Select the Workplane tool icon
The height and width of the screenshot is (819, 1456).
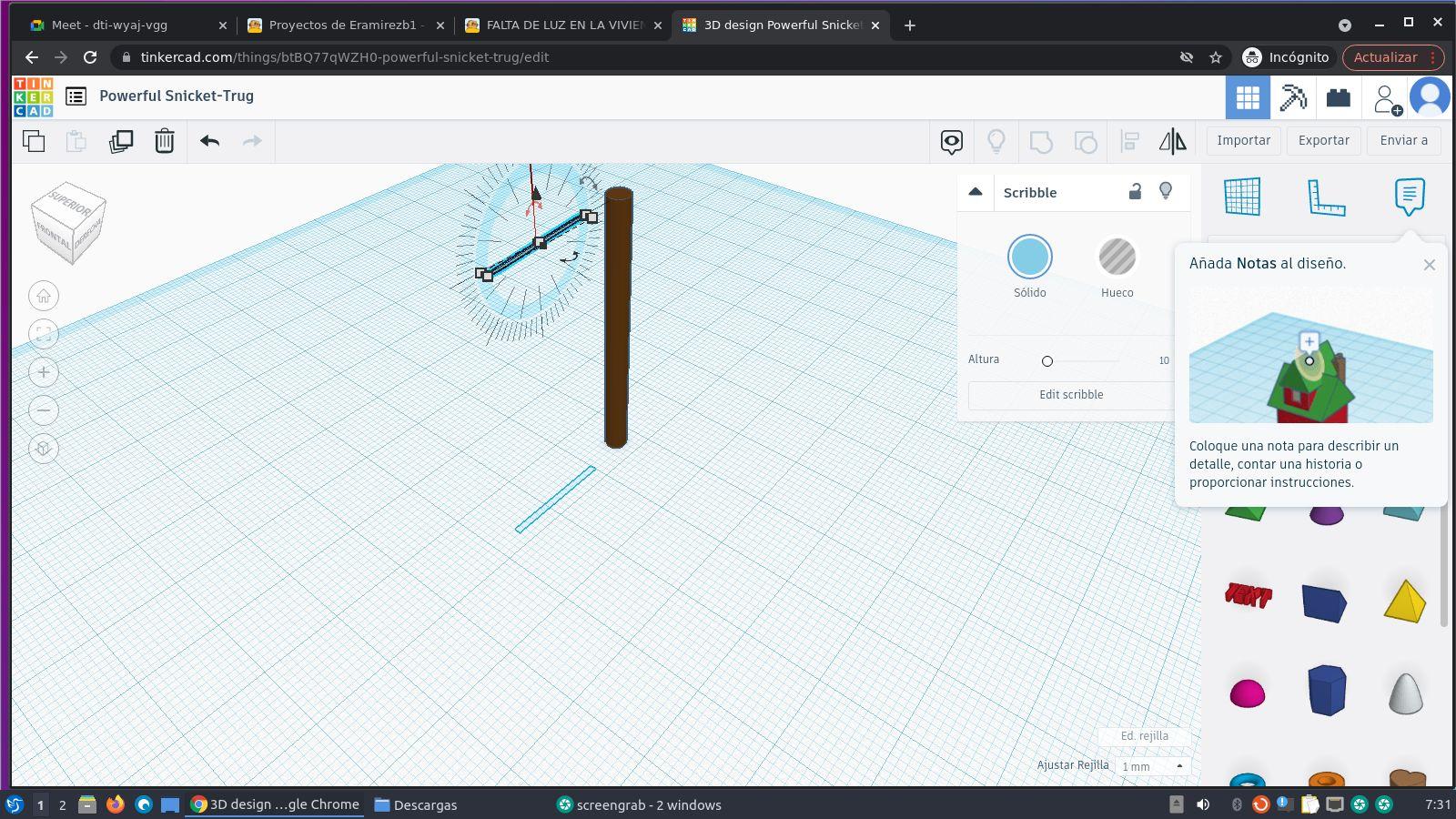coord(1242,197)
